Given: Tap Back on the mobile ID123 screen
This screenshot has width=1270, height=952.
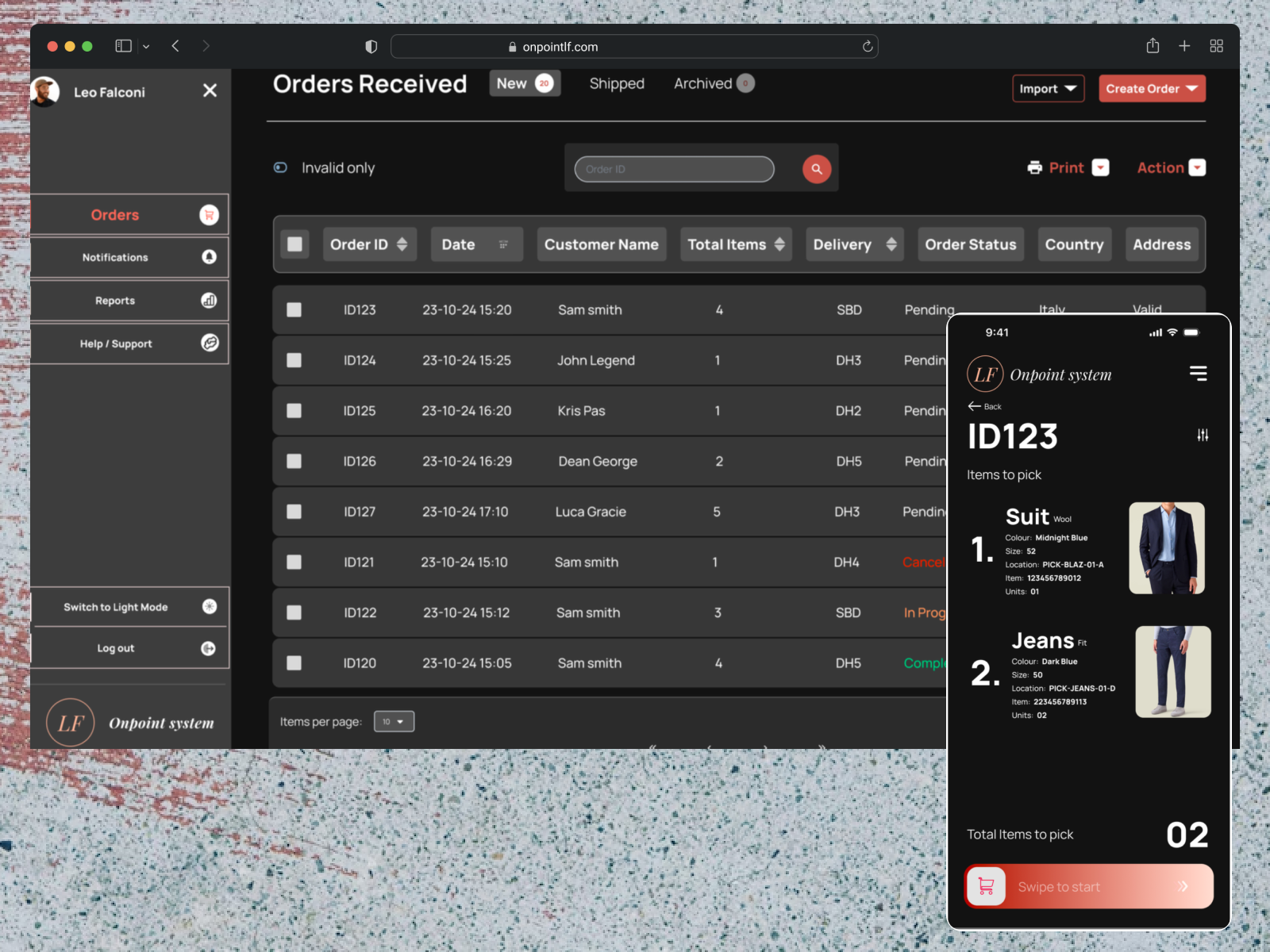Looking at the screenshot, I should (x=984, y=406).
